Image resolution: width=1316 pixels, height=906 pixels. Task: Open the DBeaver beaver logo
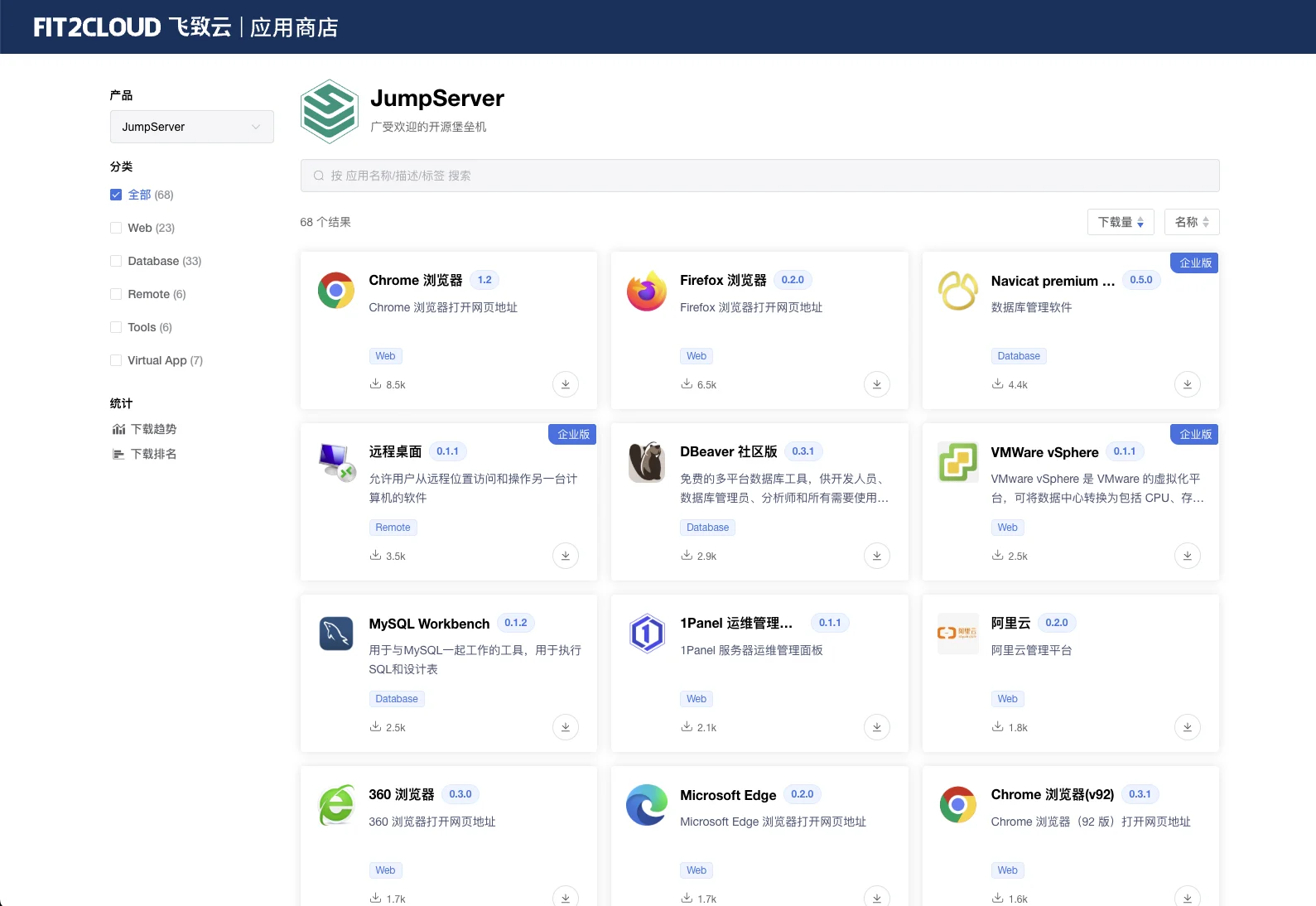[x=647, y=462]
